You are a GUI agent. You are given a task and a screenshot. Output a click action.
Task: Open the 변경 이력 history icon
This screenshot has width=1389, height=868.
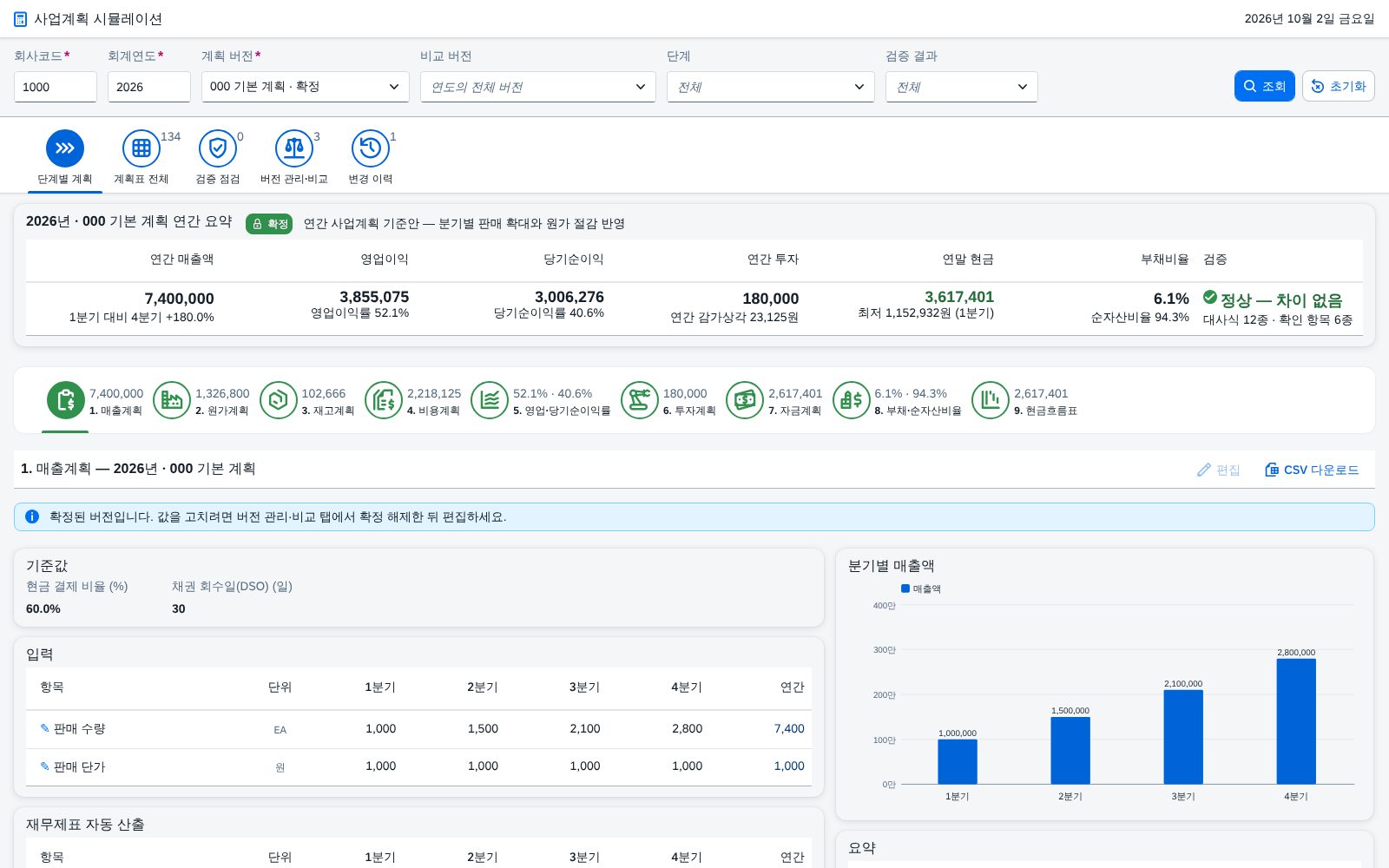coord(371,148)
